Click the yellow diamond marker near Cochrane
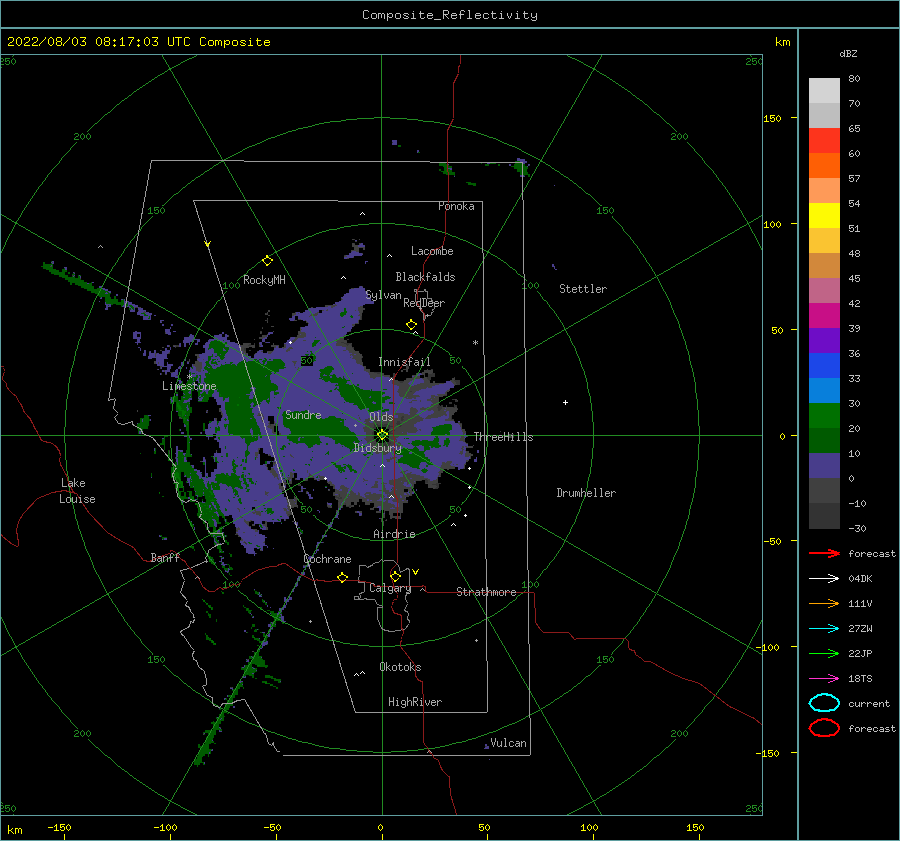The width and height of the screenshot is (900, 841). coord(343,577)
